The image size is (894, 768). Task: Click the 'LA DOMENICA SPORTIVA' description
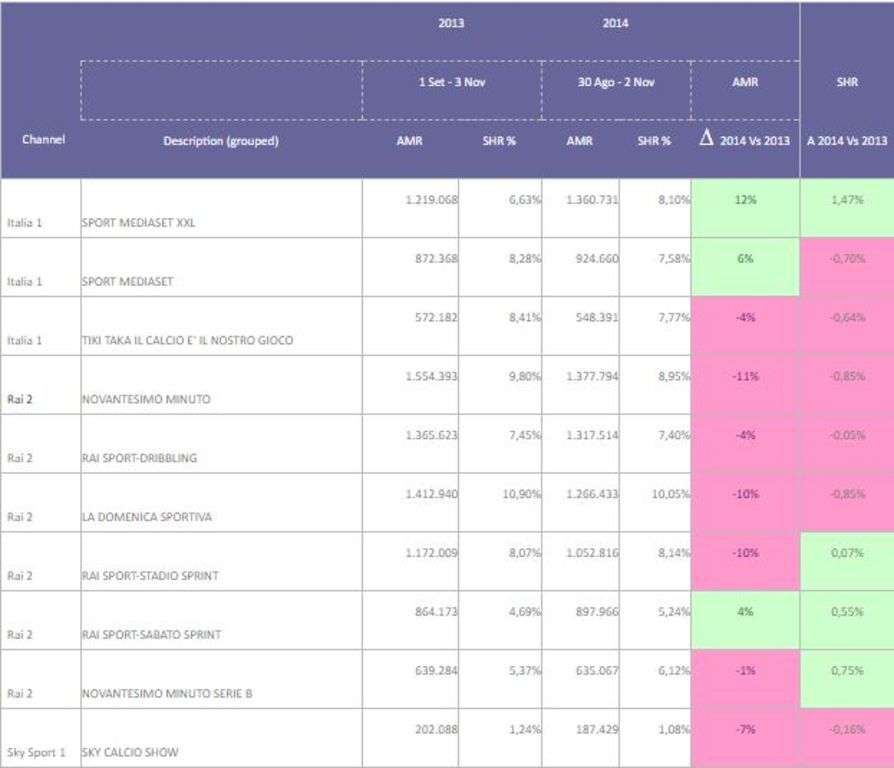click(147, 517)
